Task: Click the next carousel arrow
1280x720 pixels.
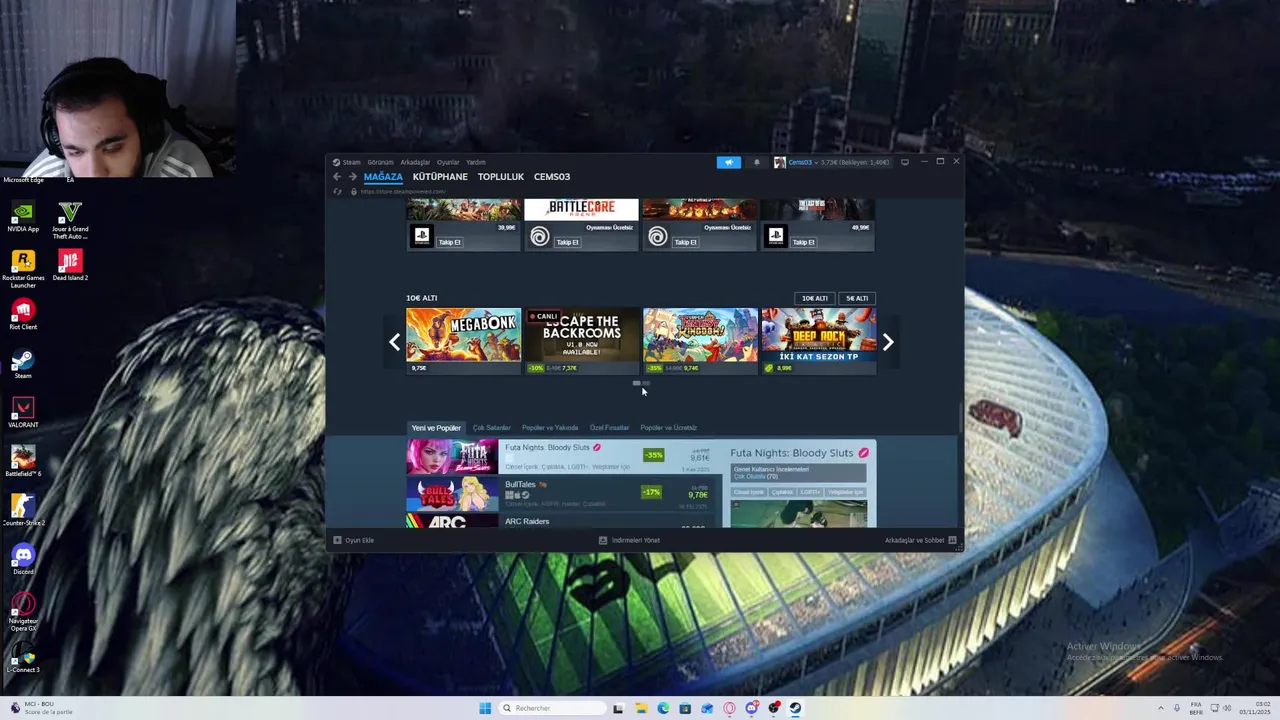Action: pos(888,342)
